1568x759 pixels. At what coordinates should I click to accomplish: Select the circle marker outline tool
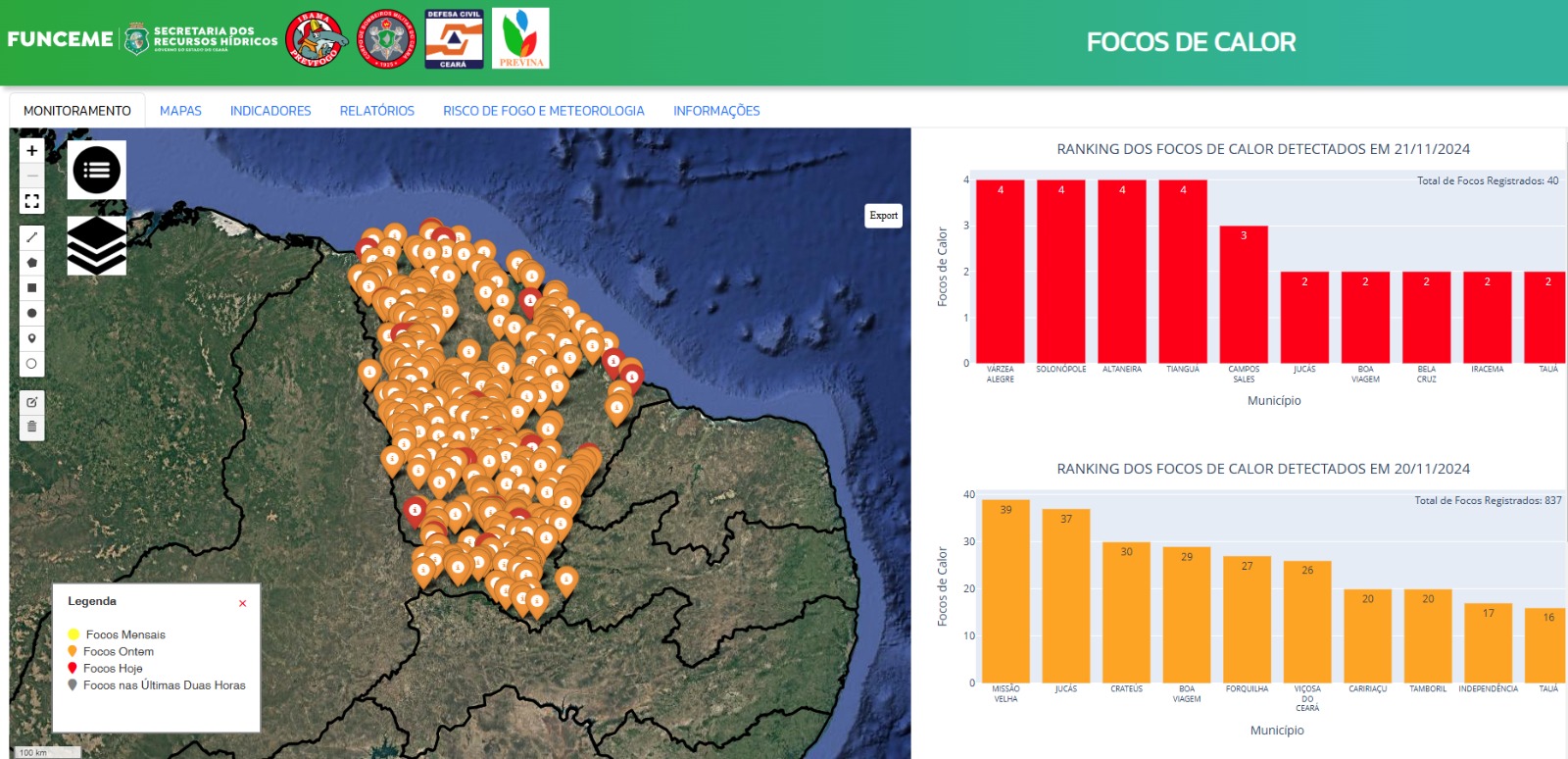[x=32, y=364]
